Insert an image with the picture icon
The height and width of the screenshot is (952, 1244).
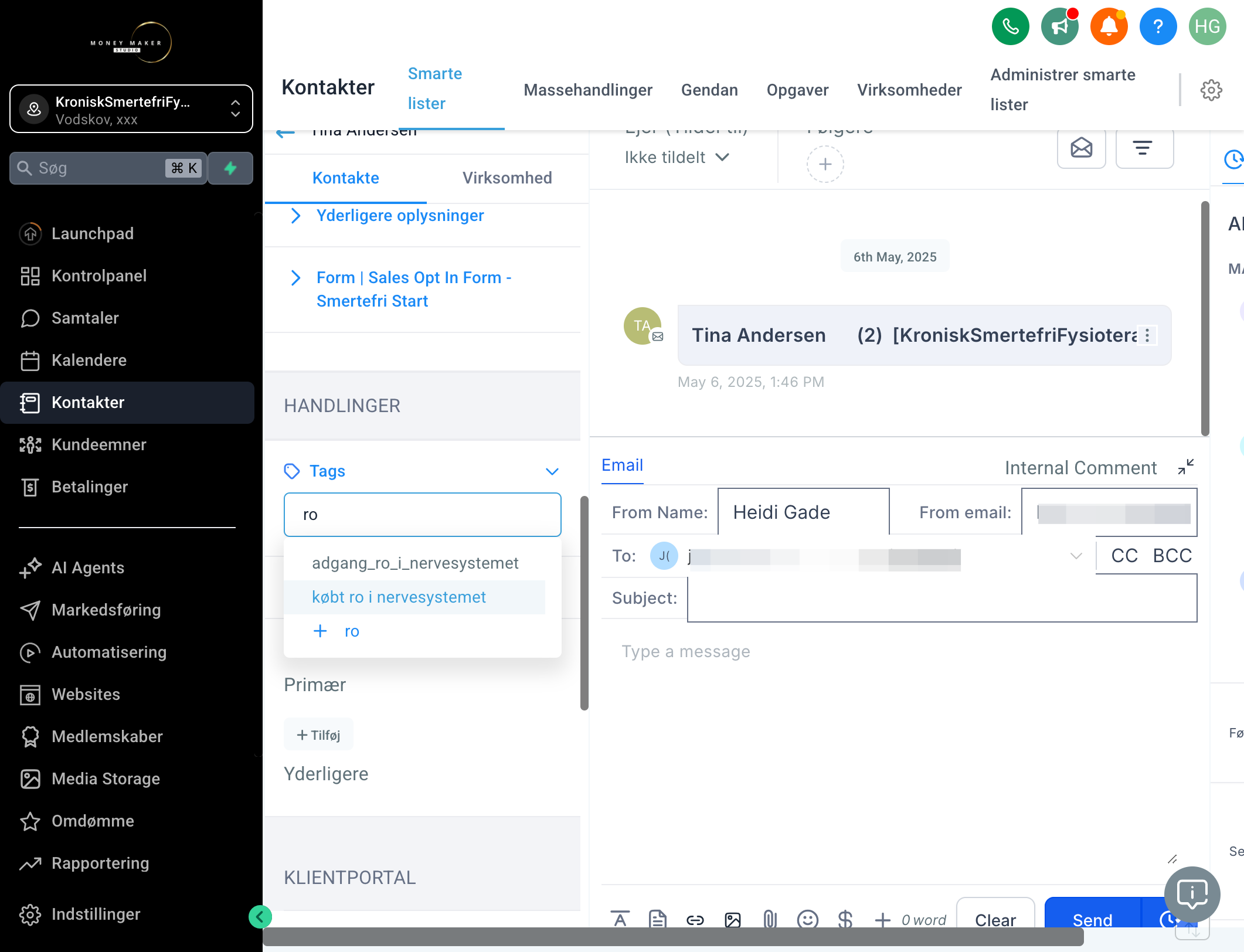tap(732, 919)
